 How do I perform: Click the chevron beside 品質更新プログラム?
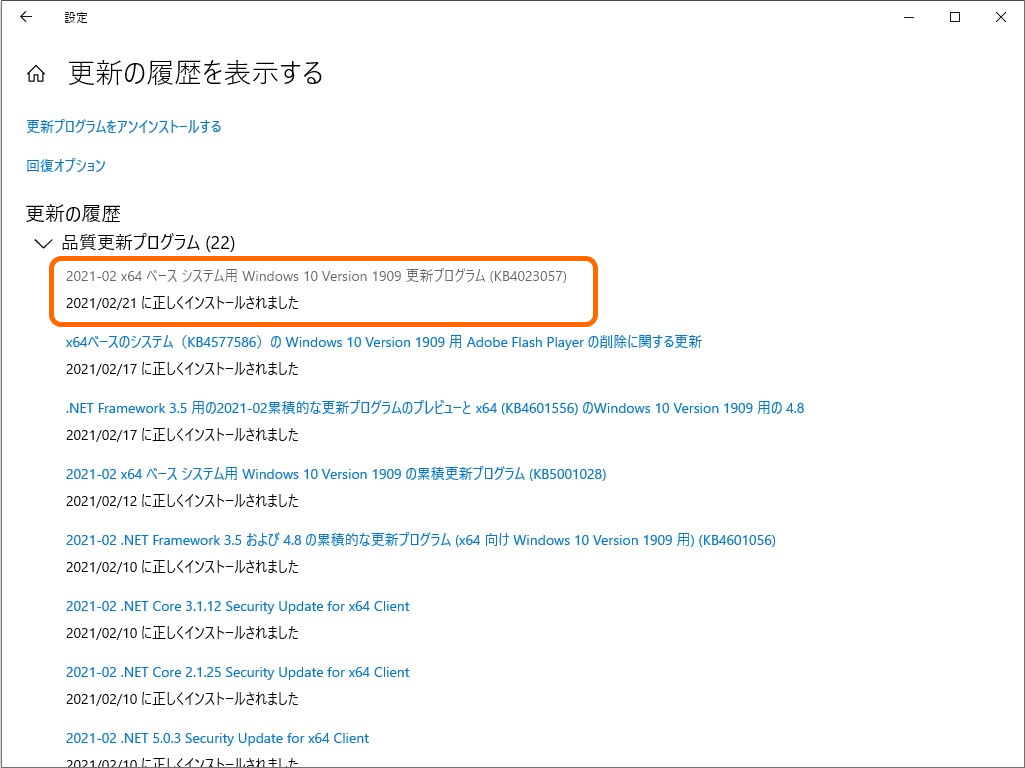[x=42, y=243]
